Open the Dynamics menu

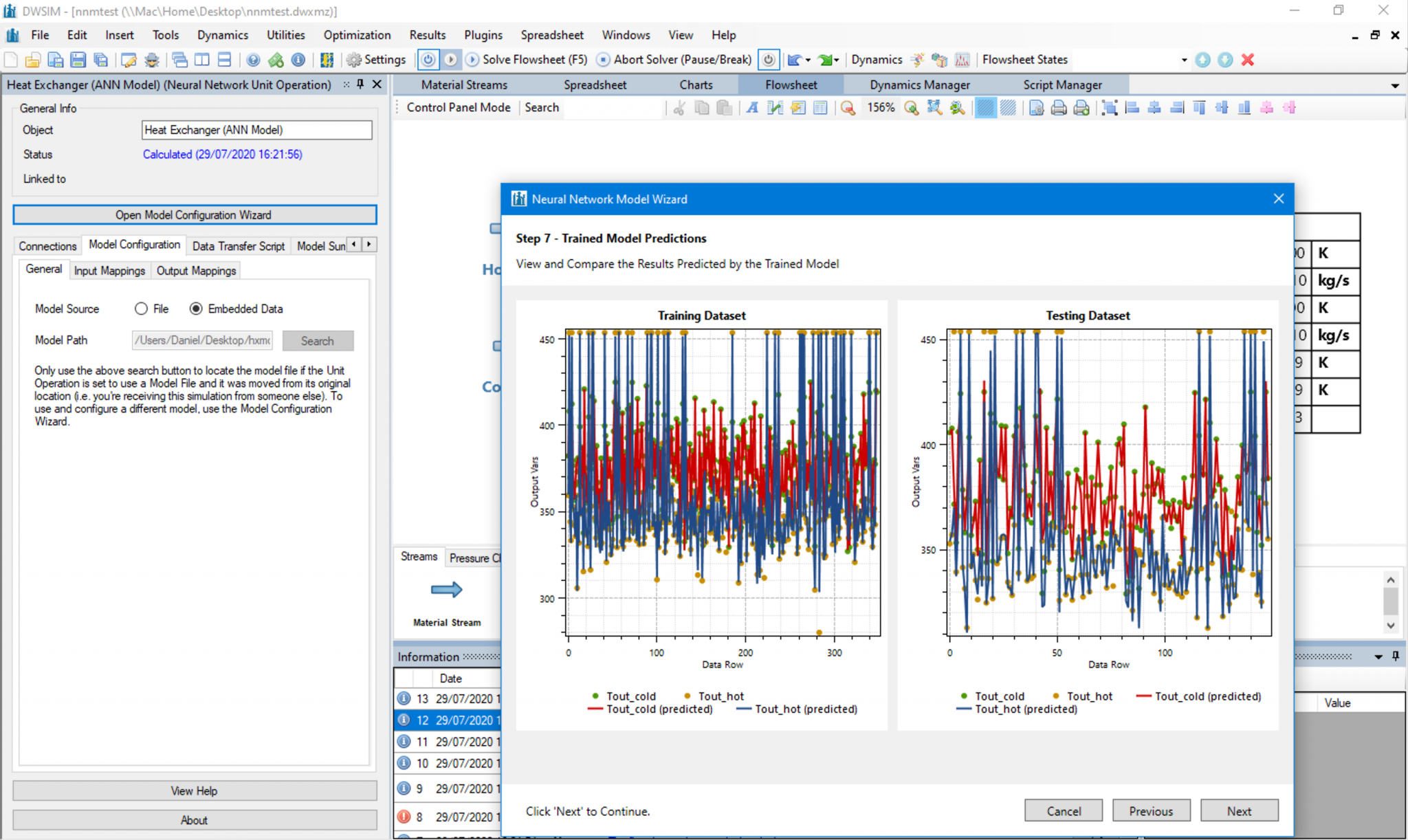click(222, 34)
